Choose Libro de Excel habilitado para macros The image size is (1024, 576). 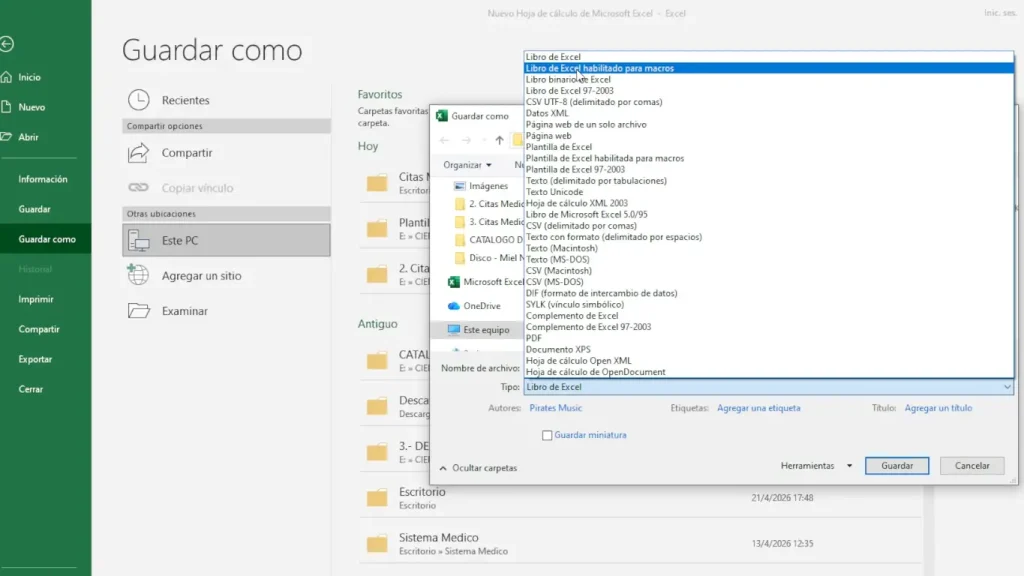(769, 68)
